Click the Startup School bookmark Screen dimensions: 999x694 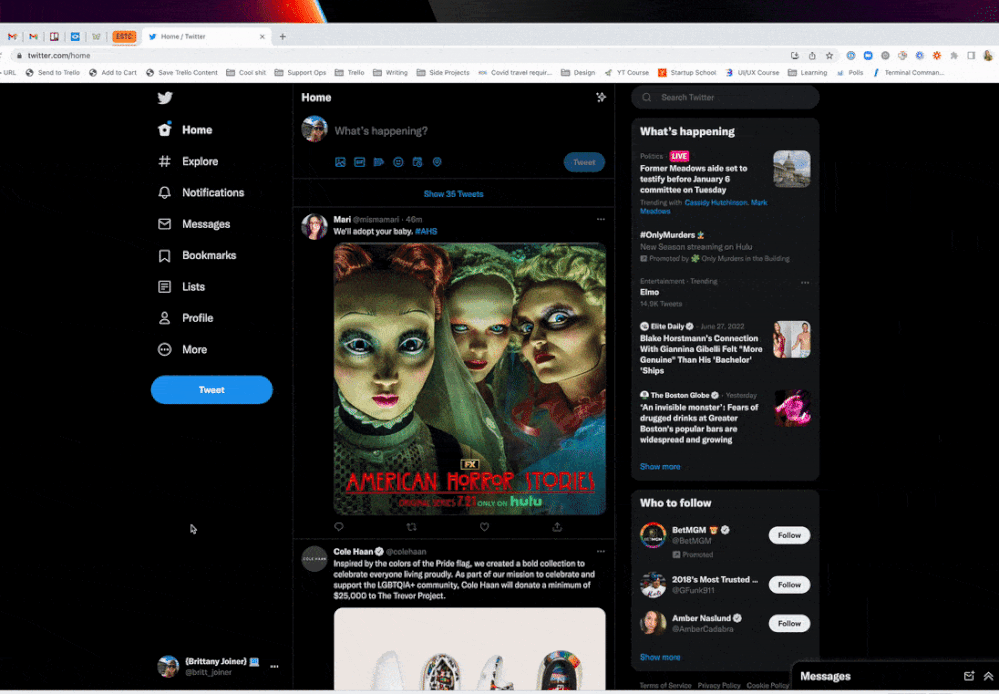point(687,73)
